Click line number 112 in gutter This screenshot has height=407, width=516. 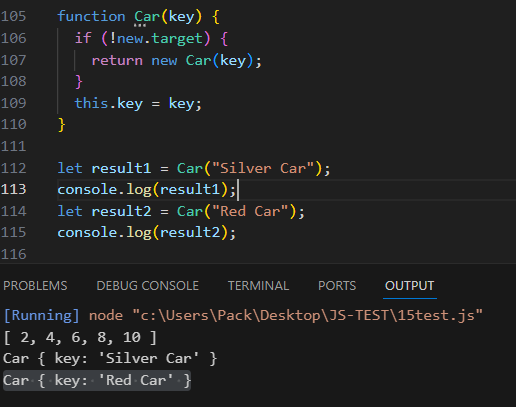tap(13, 168)
